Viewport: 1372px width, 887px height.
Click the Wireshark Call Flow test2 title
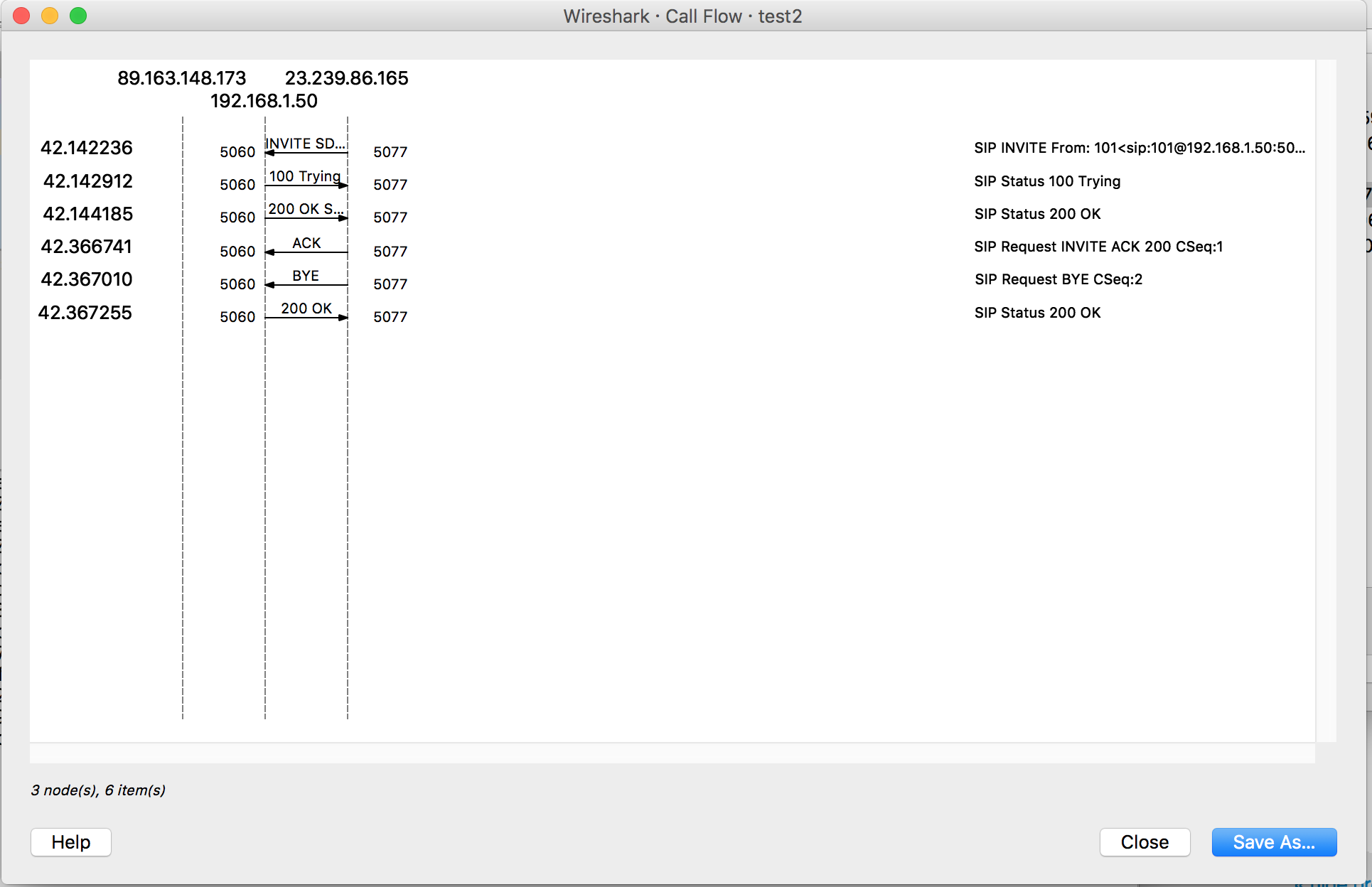(682, 16)
